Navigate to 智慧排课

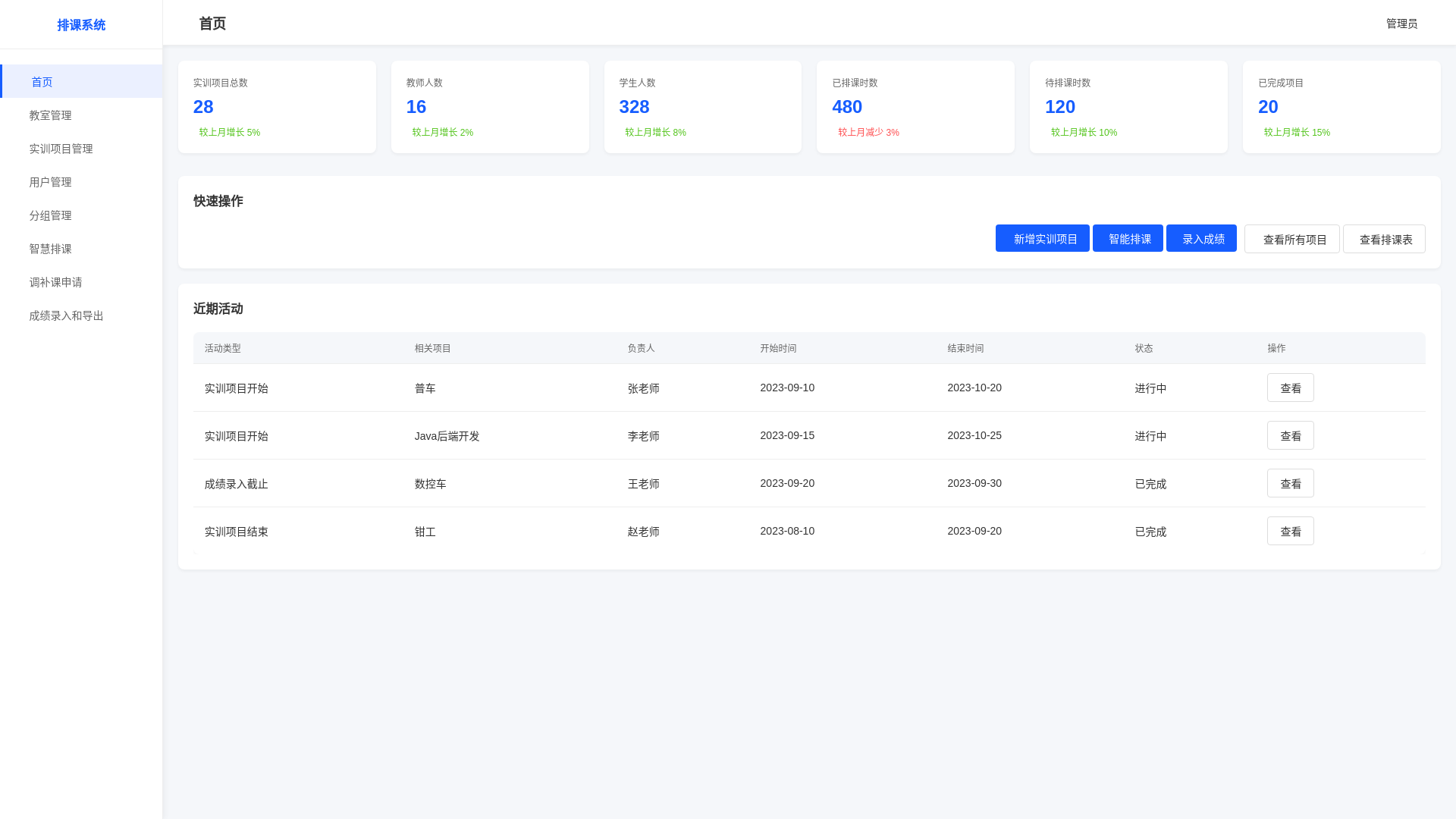50,249
